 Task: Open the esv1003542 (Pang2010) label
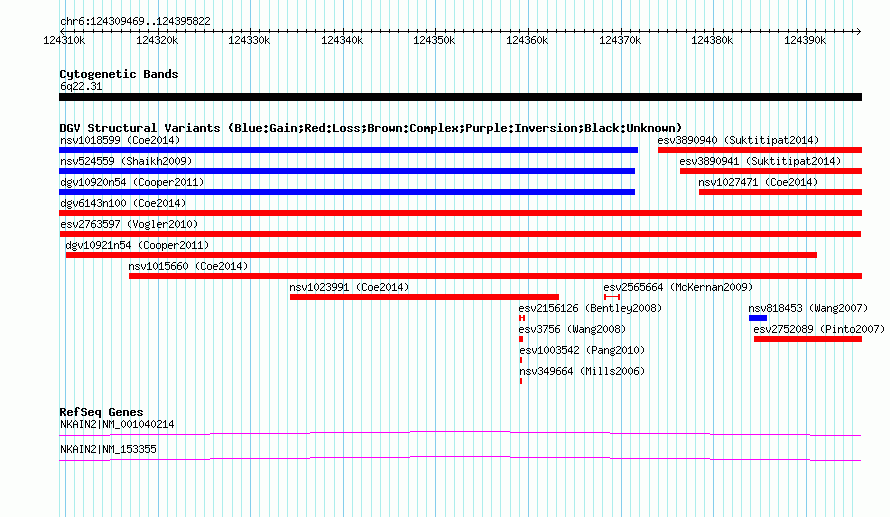582,350
